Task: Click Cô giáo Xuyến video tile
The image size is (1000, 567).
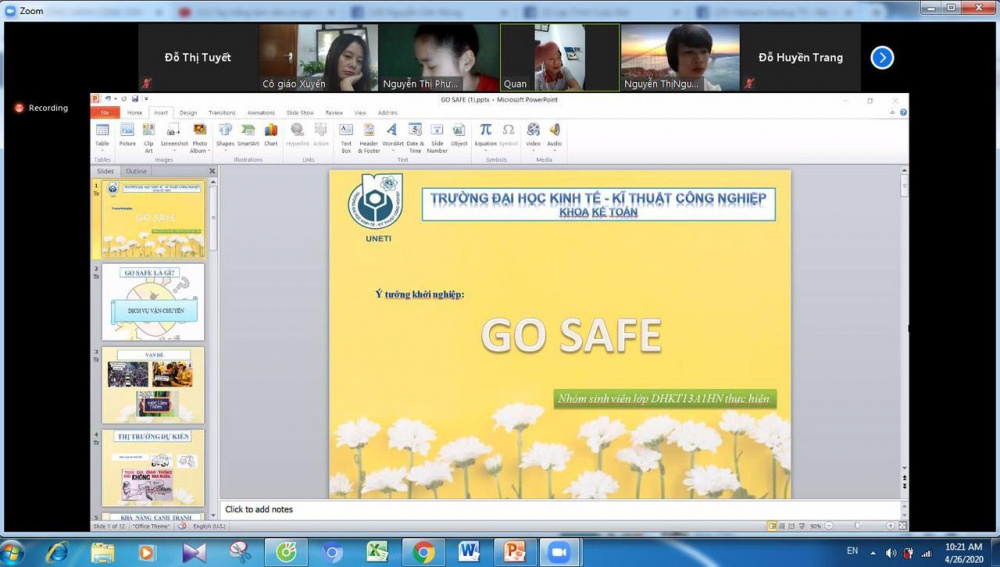Action: tap(318, 57)
